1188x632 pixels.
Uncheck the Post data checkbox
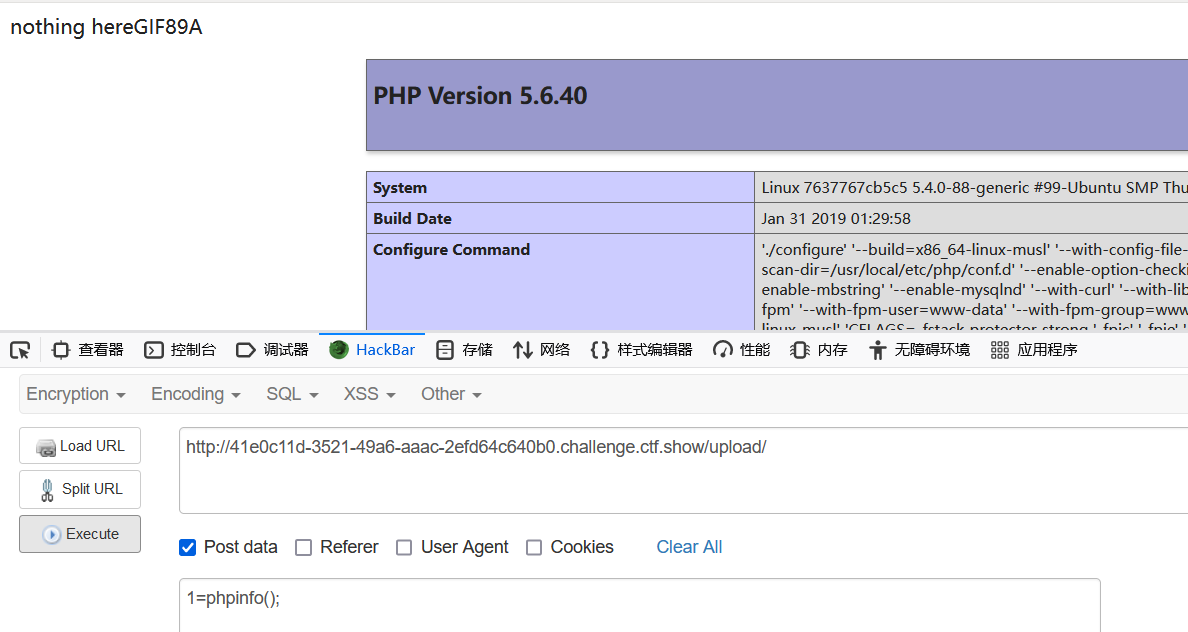(x=187, y=547)
